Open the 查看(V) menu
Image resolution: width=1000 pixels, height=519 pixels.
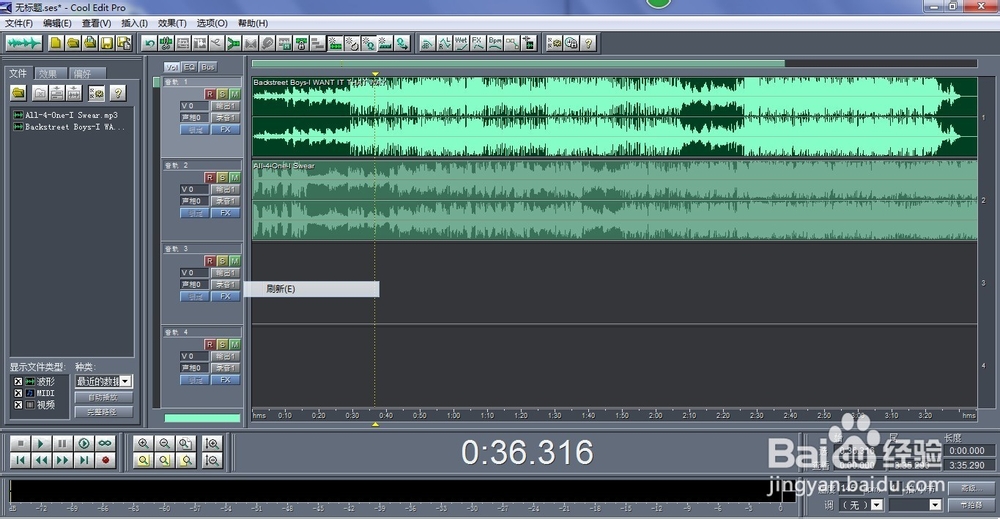click(x=96, y=23)
